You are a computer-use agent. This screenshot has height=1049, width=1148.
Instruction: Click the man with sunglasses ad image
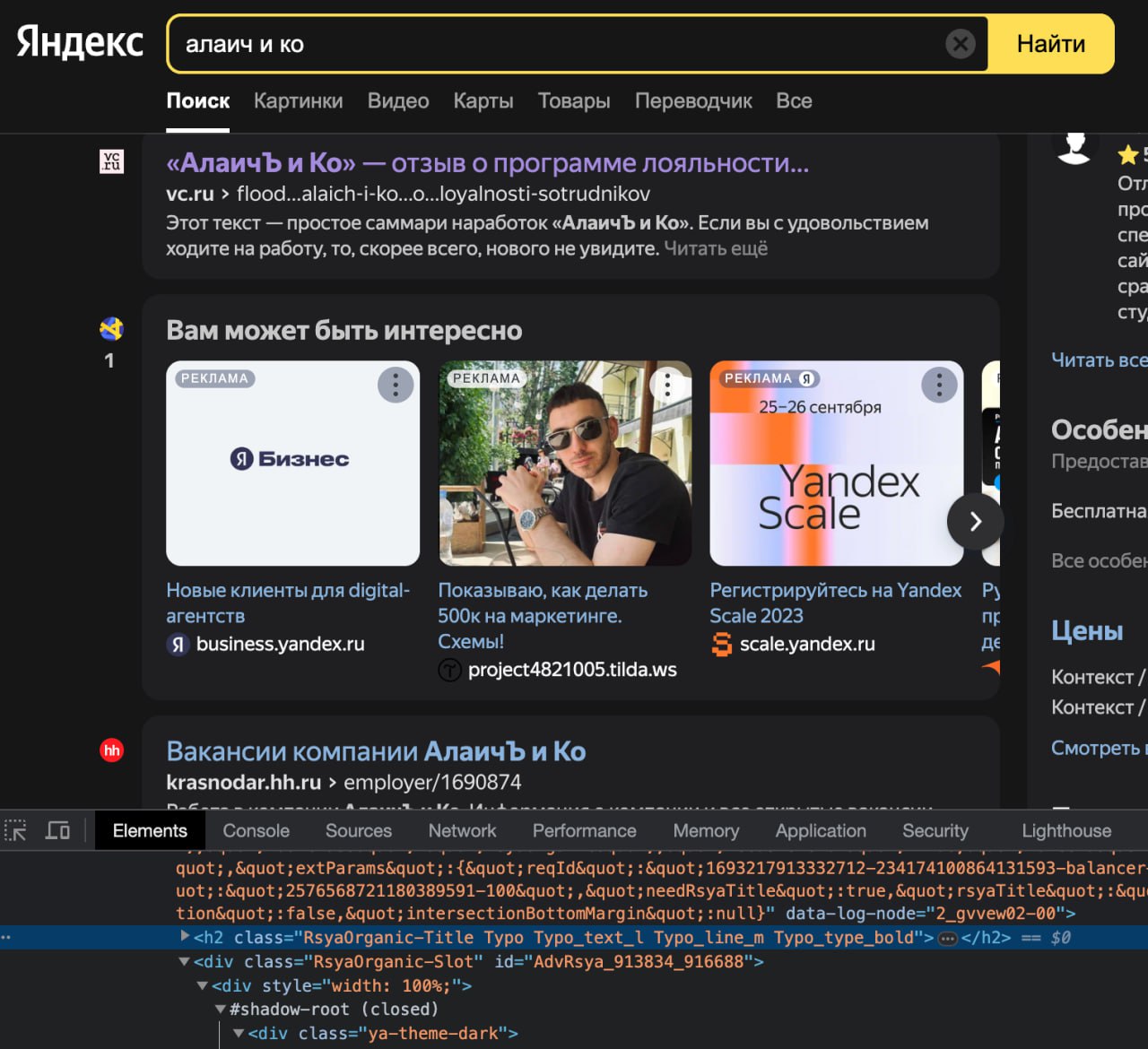pyautogui.click(x=565, y=463)
